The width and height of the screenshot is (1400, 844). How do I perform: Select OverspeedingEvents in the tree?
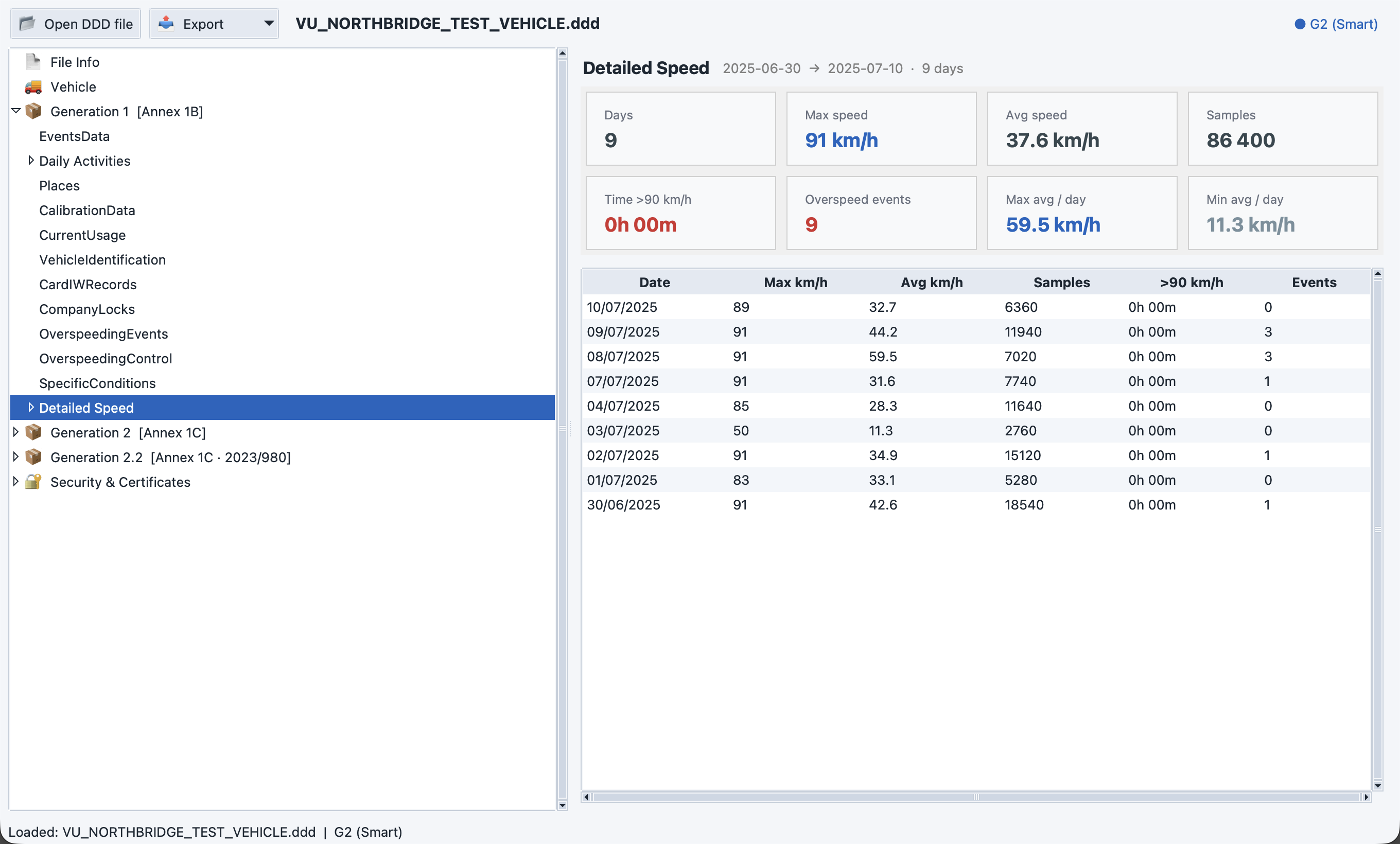(103, 334)
